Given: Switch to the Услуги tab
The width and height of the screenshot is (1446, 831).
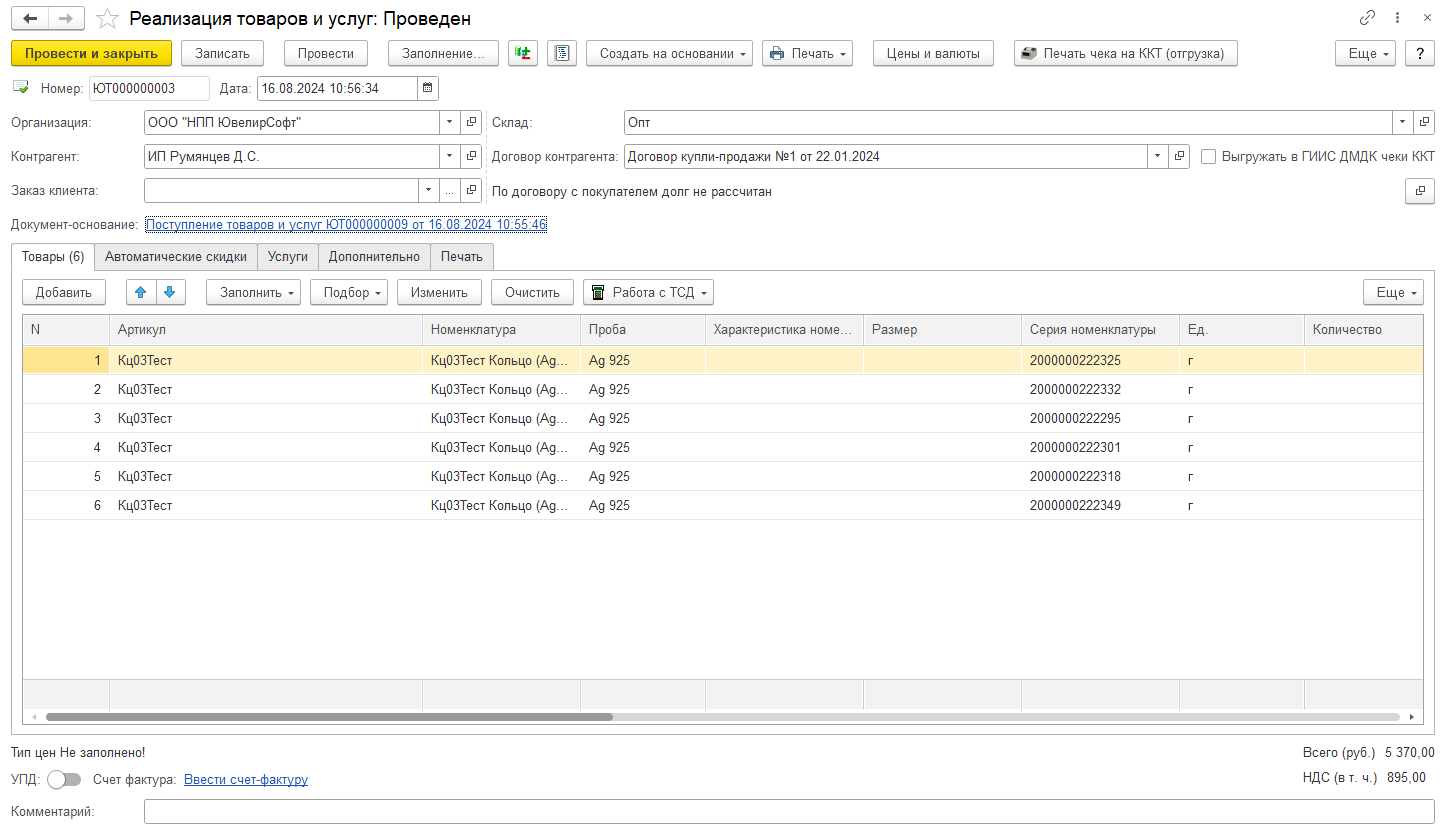Looking at the screenshot, I should [288, 256].
